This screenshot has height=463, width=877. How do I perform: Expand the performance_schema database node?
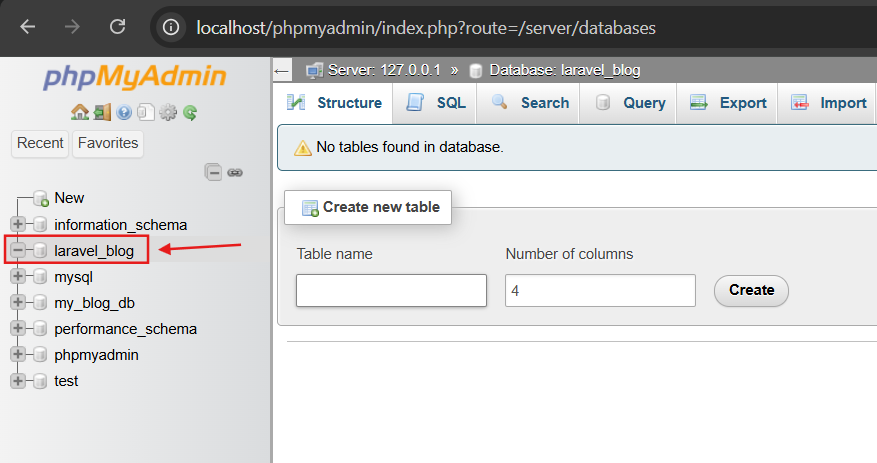(18, 328)
